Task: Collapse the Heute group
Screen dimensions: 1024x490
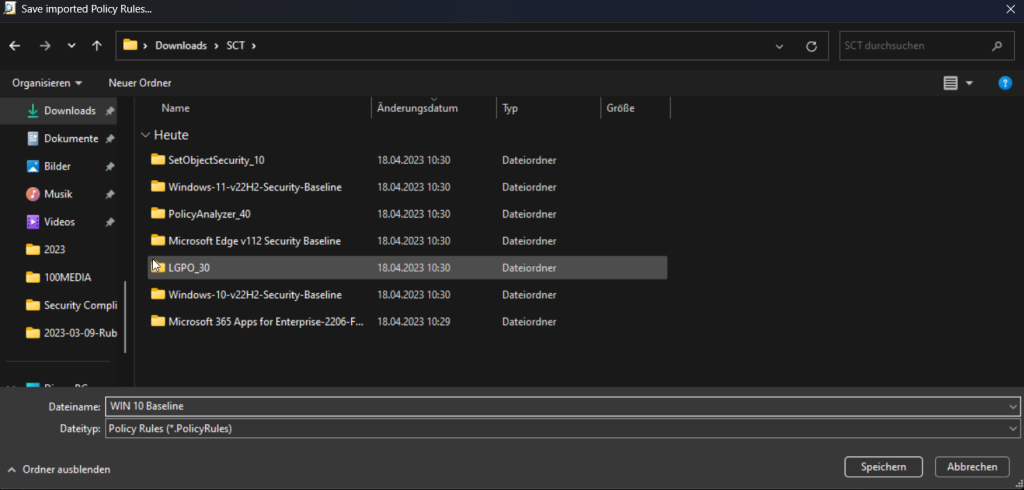Action: pyautogui.click(x=145, y=135)
